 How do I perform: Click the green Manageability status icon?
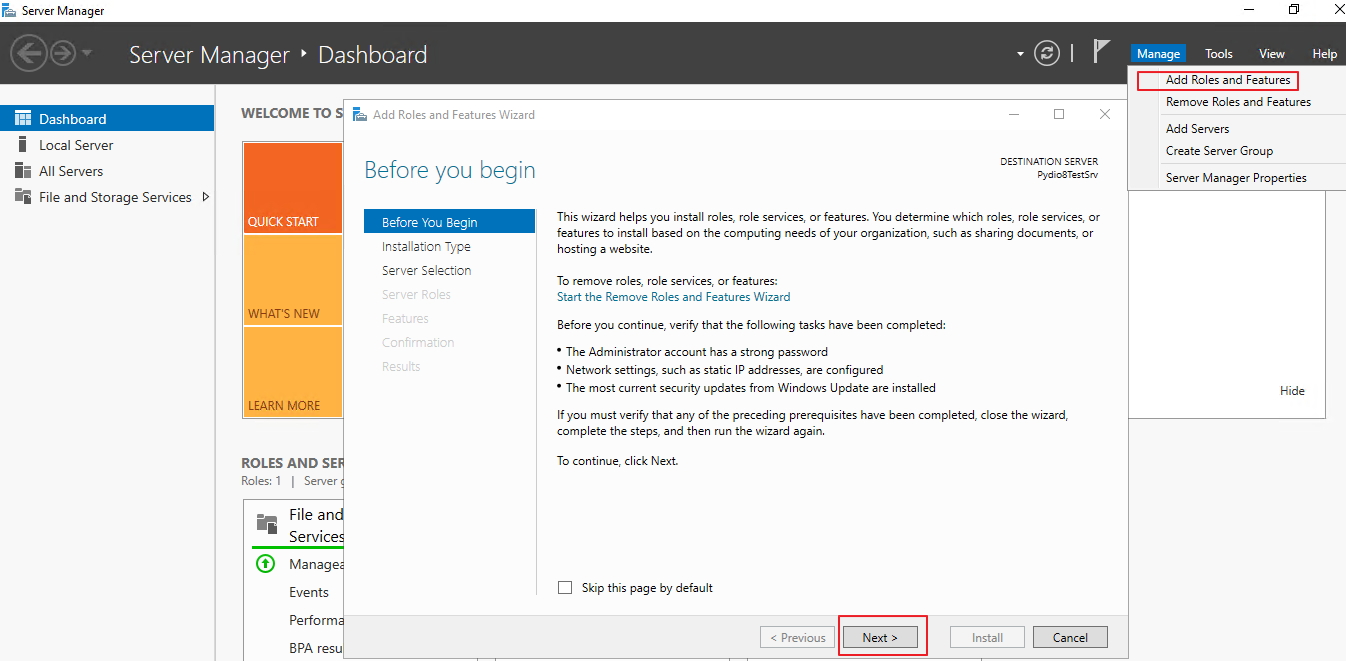tap(265, 564)
